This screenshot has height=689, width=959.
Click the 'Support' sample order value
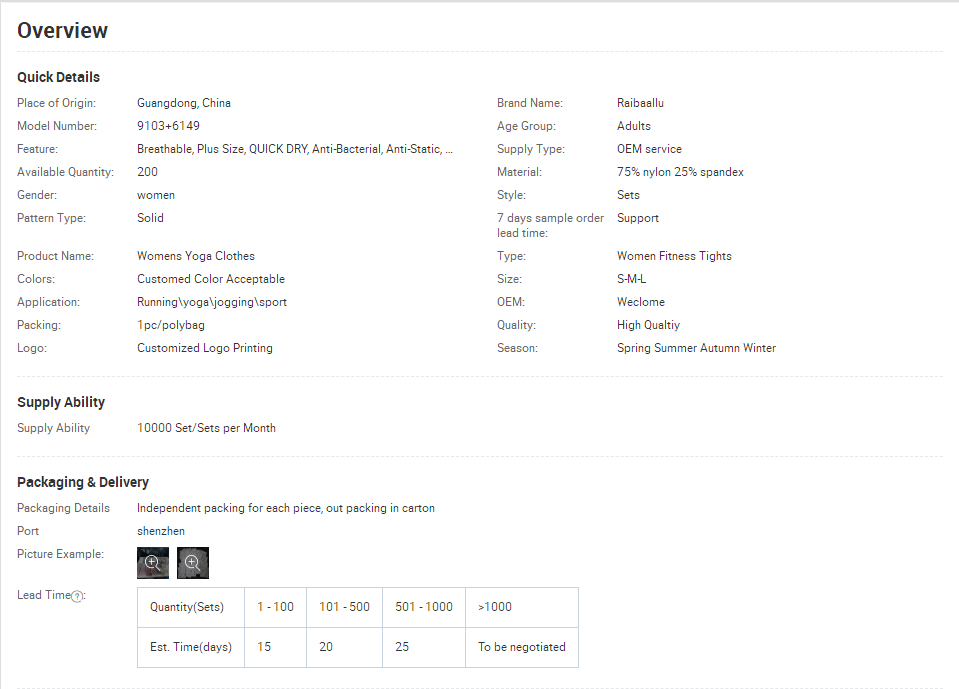pyautogui.click(x=638, y=218)
